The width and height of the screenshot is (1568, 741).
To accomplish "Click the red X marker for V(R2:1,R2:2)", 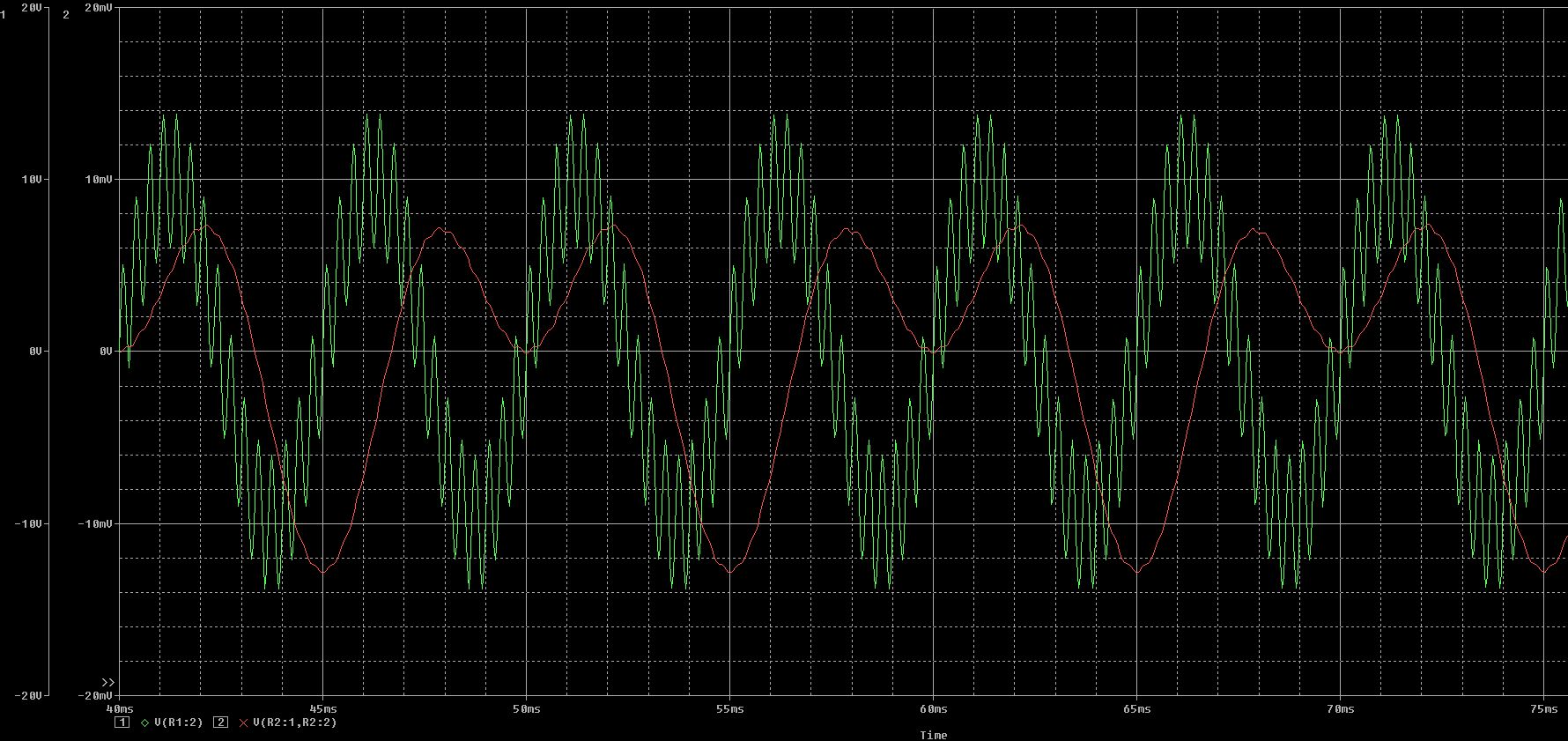I will (x=244, y=722).
